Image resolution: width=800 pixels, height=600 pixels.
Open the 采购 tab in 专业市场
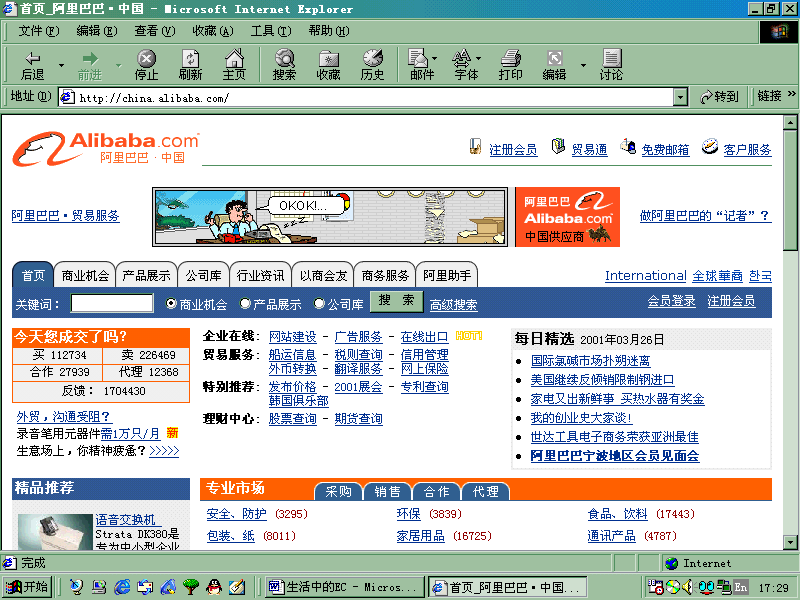pos(338,491)
